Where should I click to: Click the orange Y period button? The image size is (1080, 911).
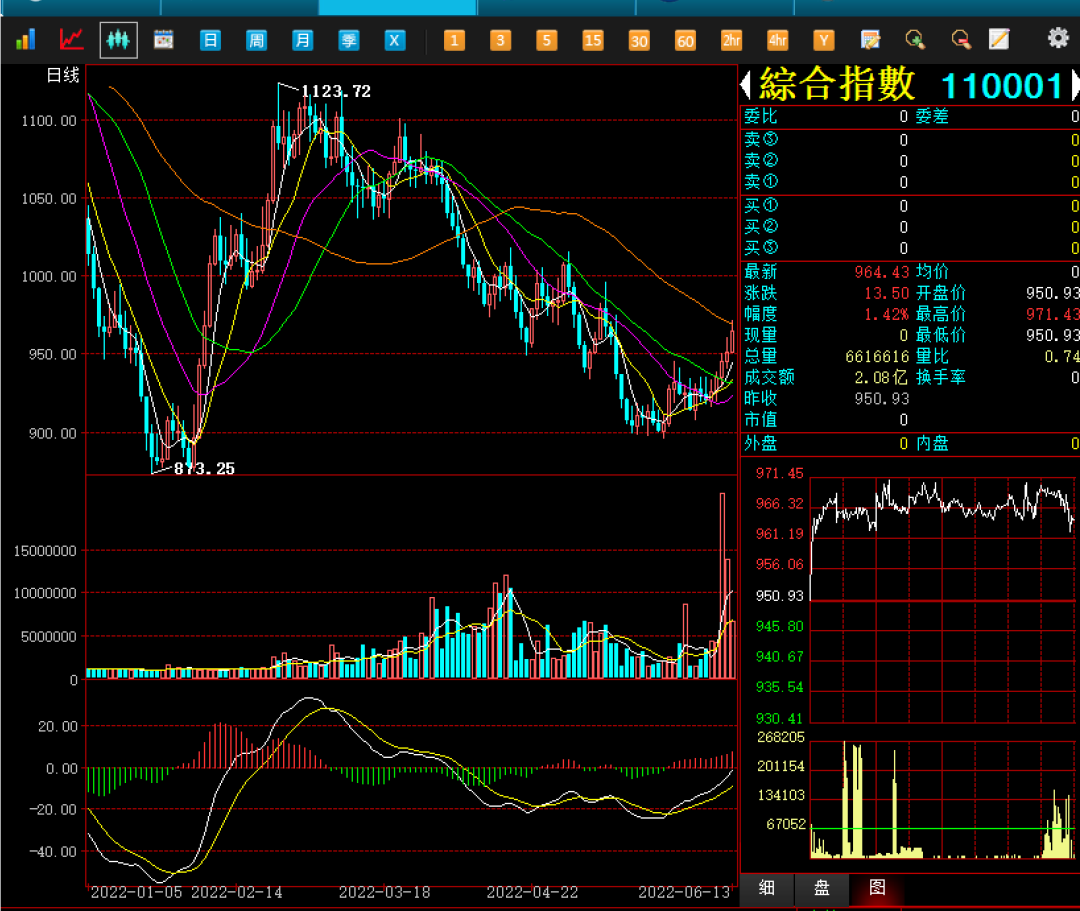coord(824,40)
